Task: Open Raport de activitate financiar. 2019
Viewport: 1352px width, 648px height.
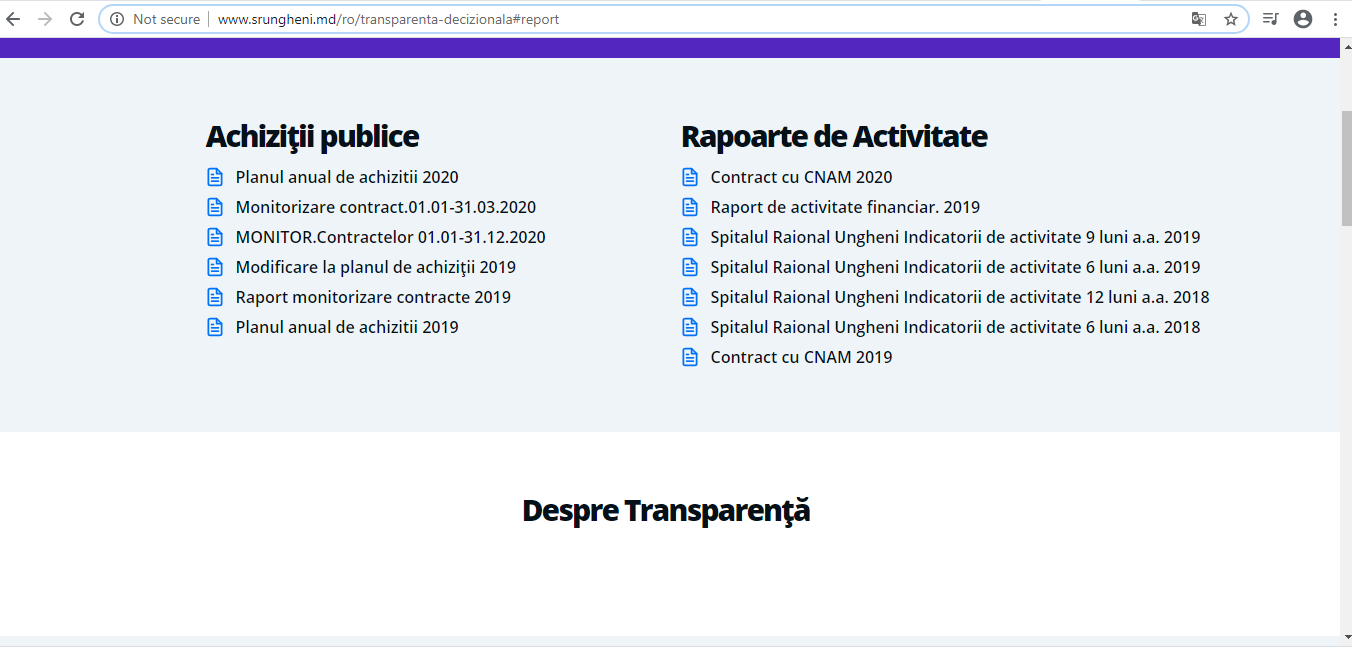Action: pyautogui.click(x=845, y=207)
